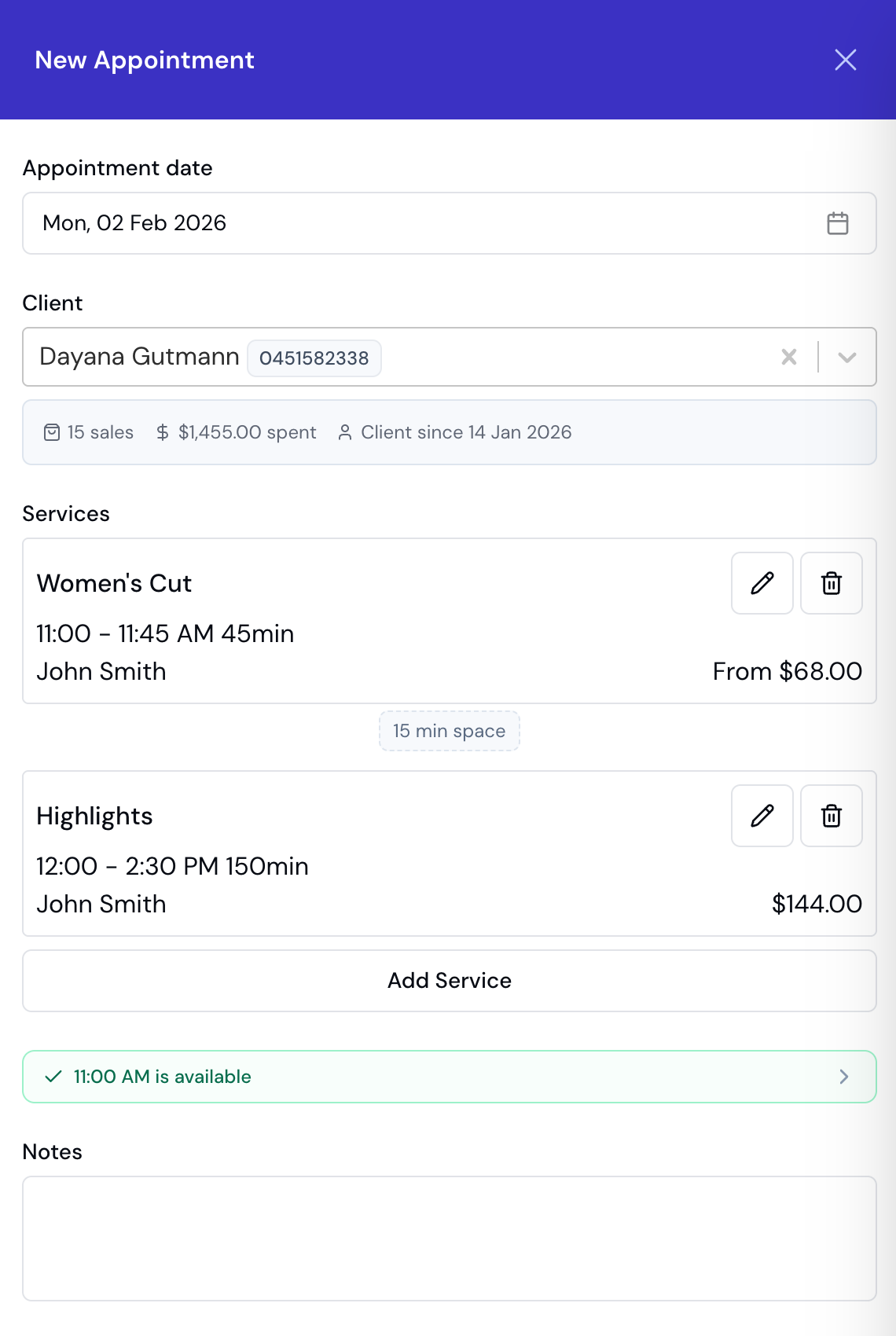Click the New Appointment header title
This screenshot has height=1336, width=896.
point(145,60)
